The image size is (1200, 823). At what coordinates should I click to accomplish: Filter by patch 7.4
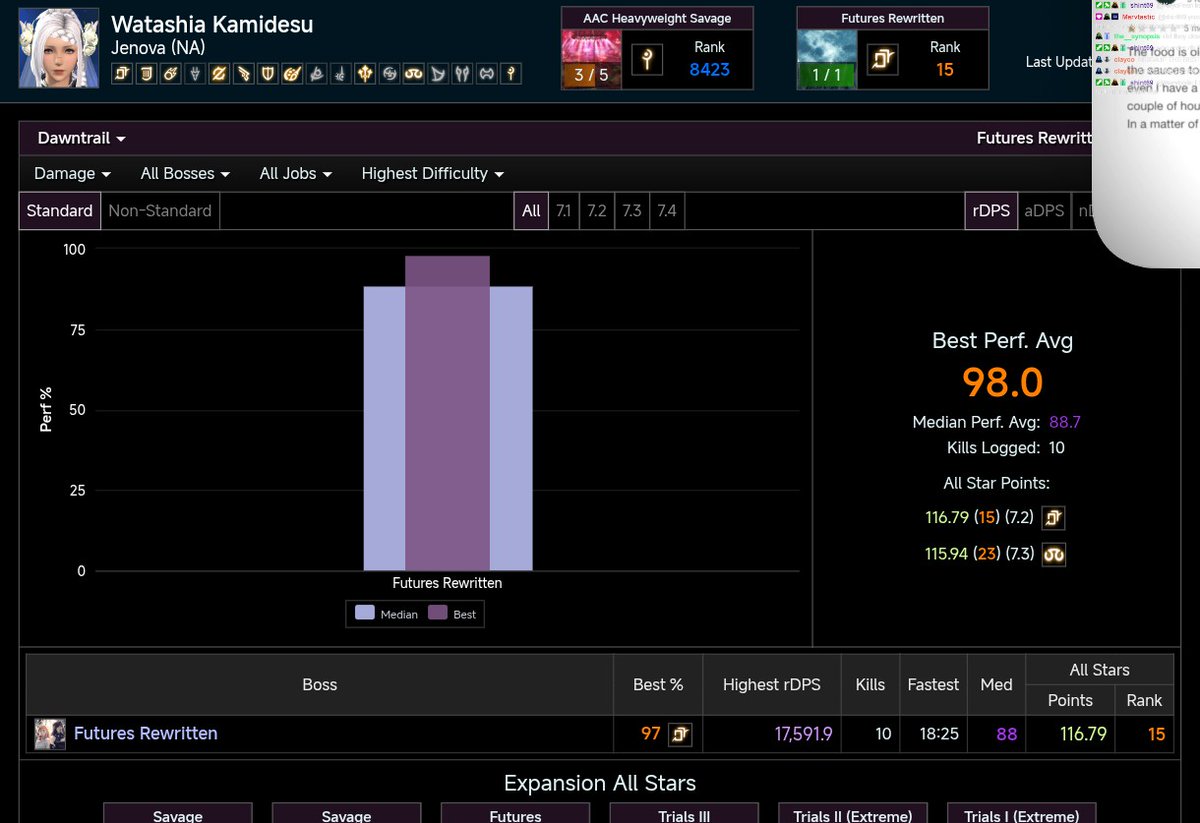coord(666,211)
